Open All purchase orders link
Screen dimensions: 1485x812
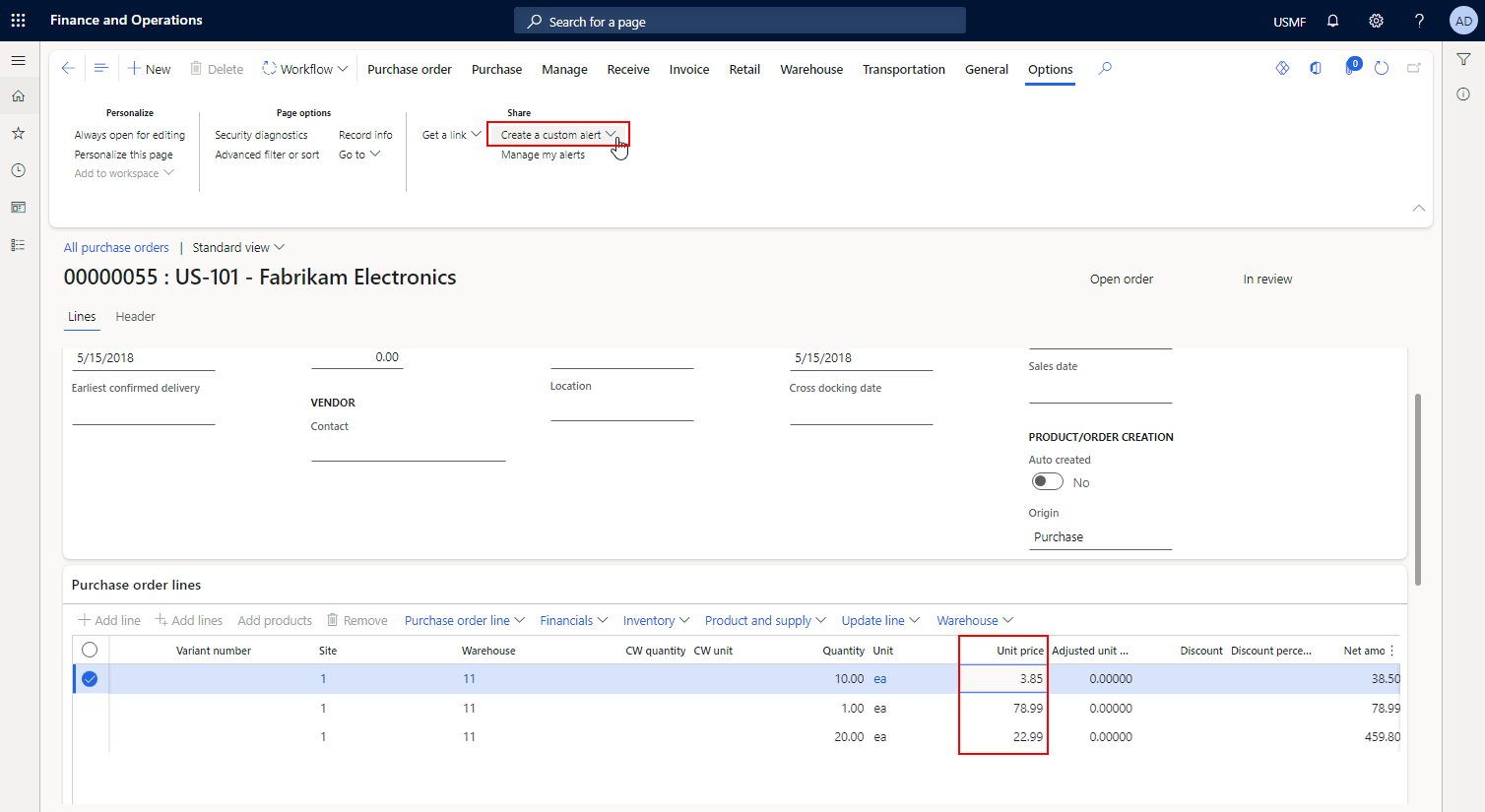point(116,247)
